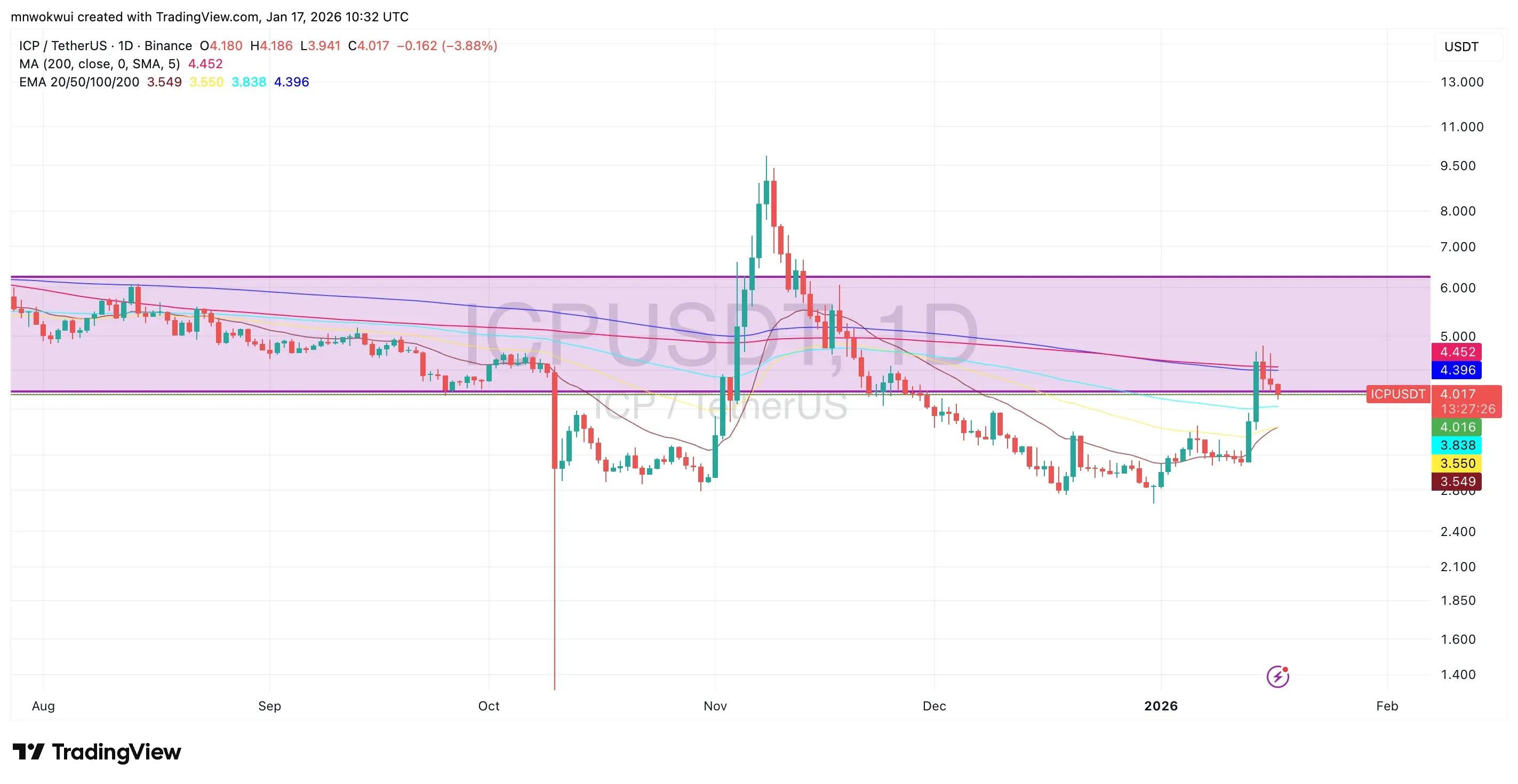Toggle the EMA 20/50/100/200 indicator row
The height and width of the screenshot is (784, 1518).
79,83
